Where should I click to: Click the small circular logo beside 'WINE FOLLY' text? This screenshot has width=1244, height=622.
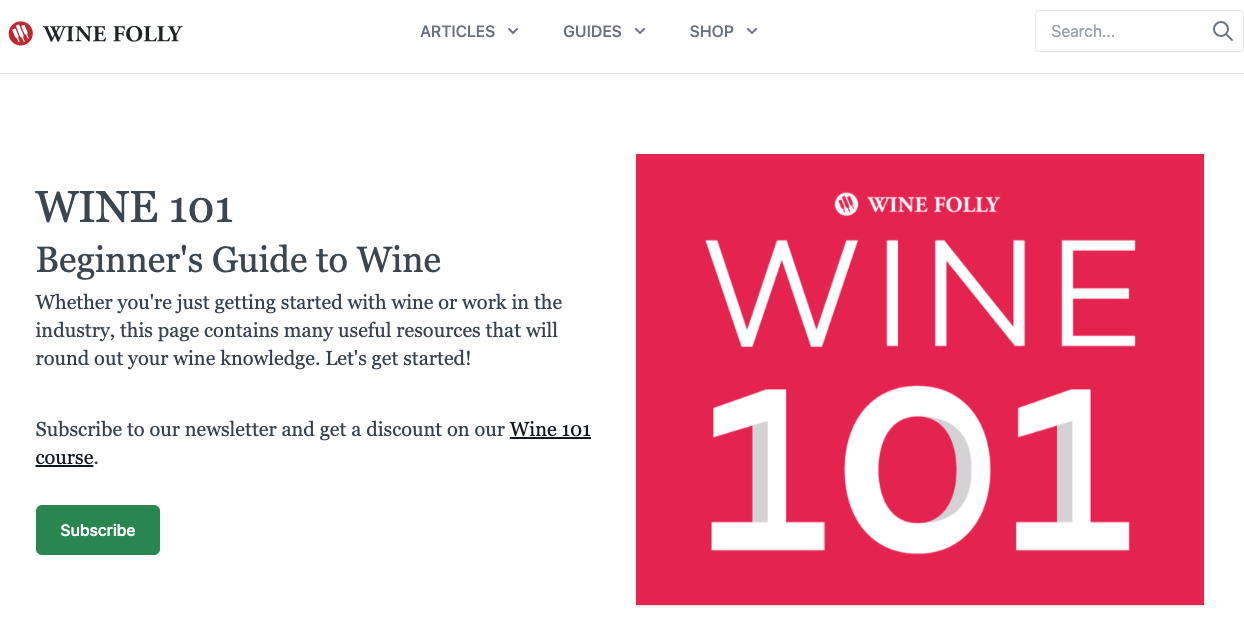tap(20, 31)
